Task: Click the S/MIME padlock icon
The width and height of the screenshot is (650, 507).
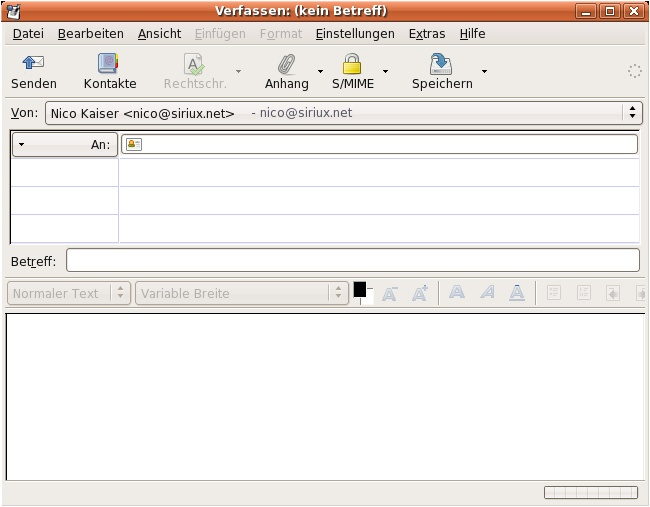Action: (x=352, y=63)
